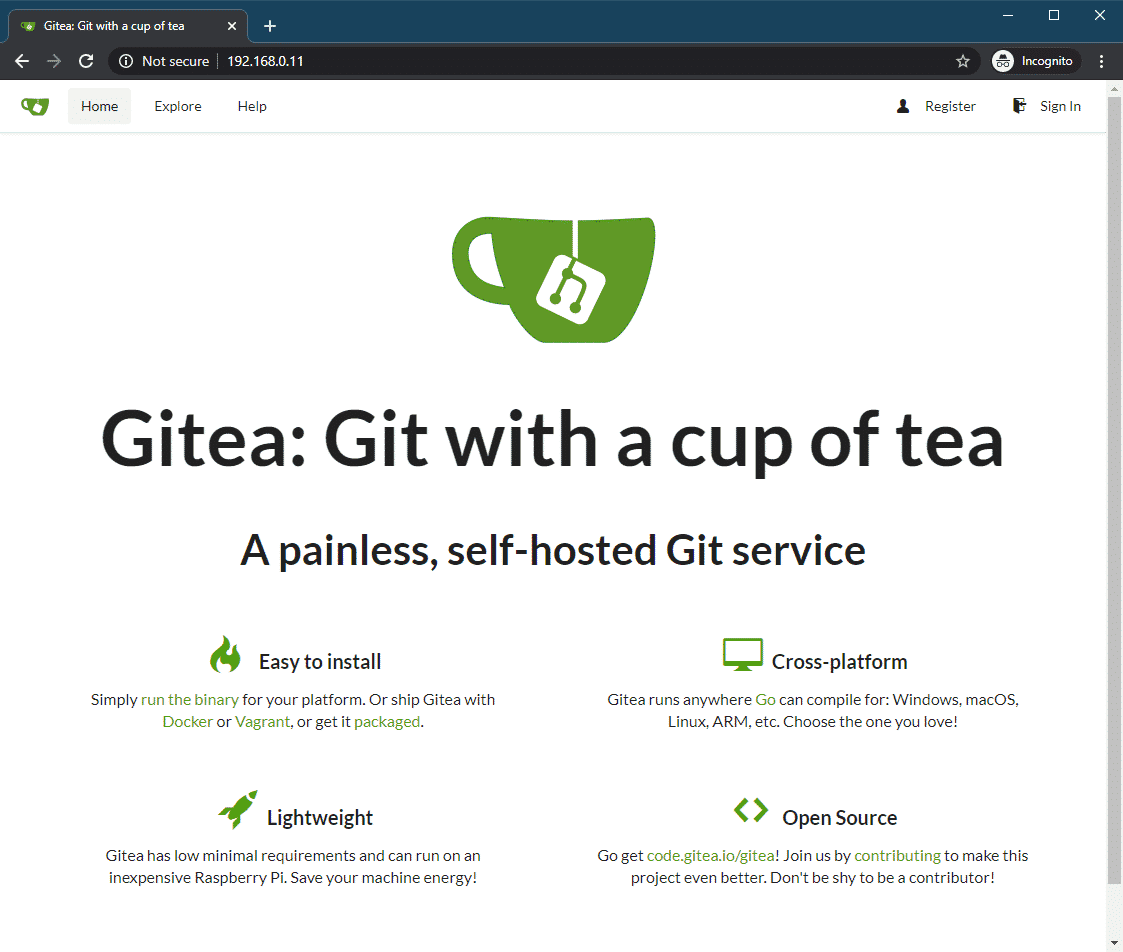
Task: Click the code brackets icon beside Open Source
Action: 751,810
